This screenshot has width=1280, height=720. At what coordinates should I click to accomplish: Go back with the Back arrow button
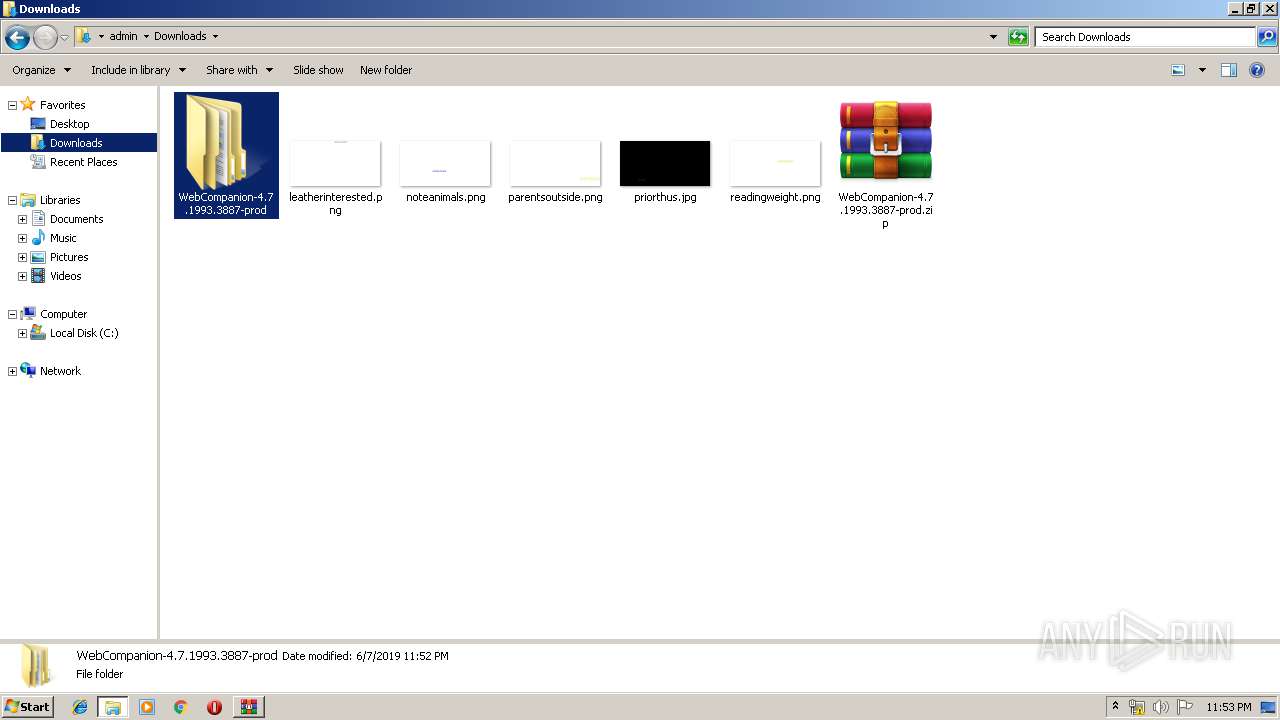point(17,38)
